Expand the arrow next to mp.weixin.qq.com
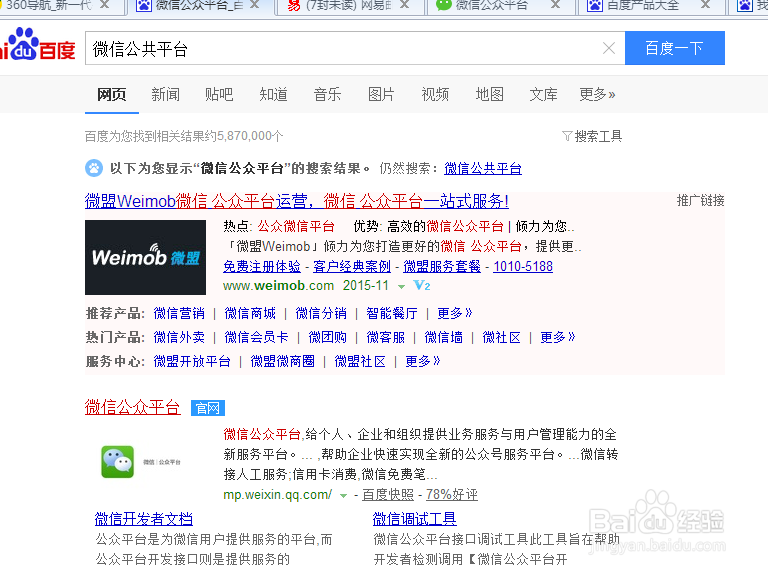This screenshot has height=572, width=768. tap(343, 496)
